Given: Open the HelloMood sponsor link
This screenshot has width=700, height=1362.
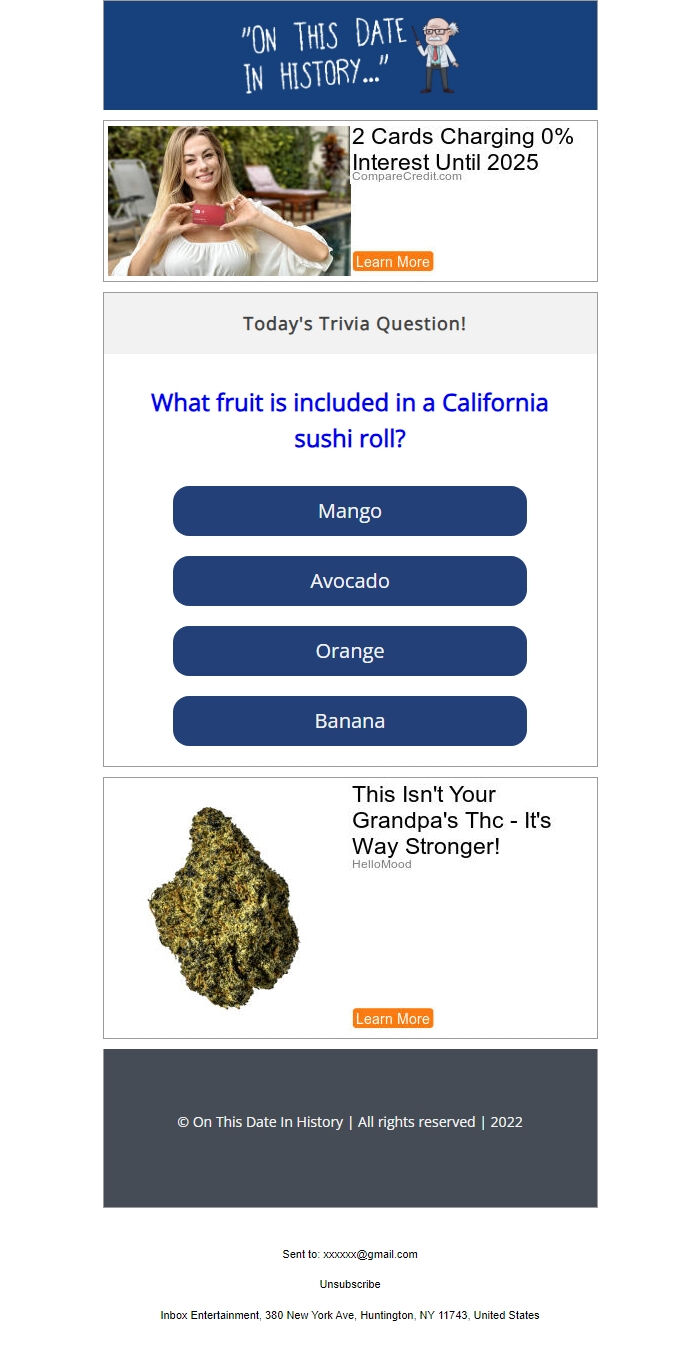Looking at the screenshot, I should (x=381, y=864).
